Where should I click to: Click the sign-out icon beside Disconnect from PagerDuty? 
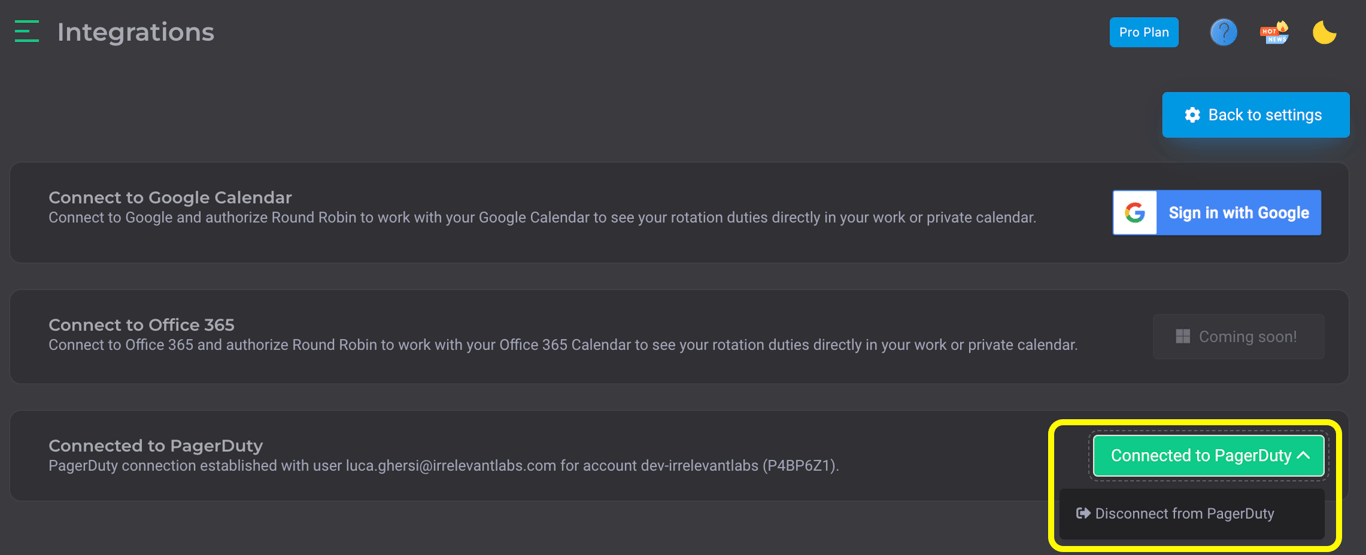pyautogui.click(x=1083, y=513)
